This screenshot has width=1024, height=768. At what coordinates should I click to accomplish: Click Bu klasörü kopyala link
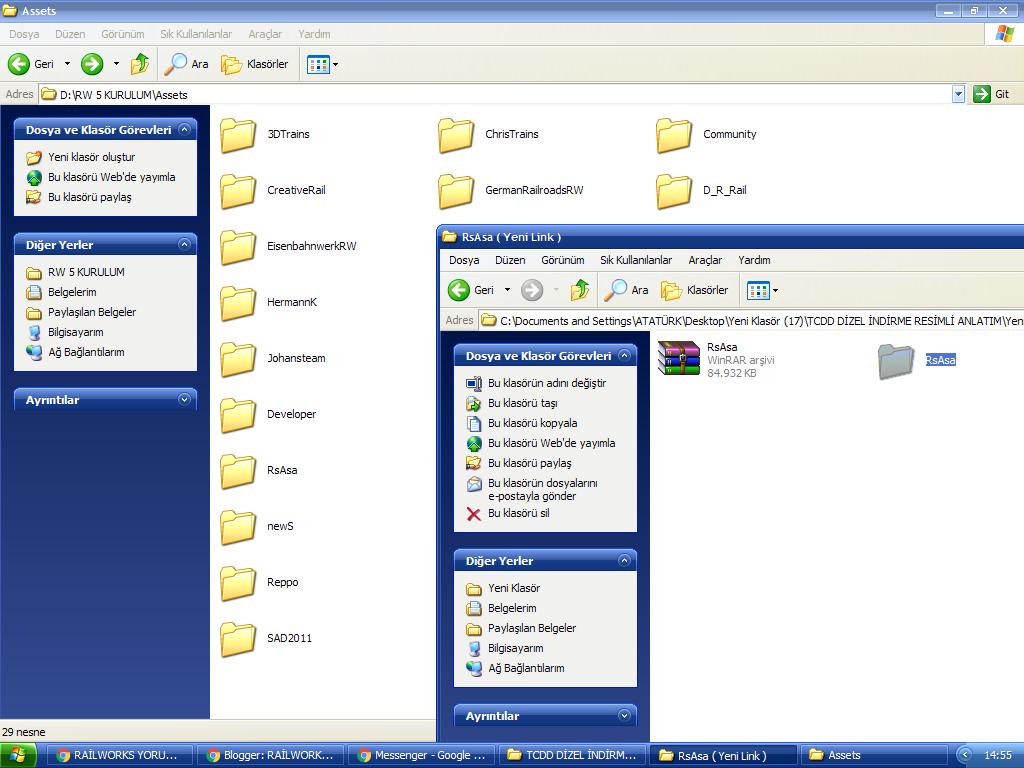pyautogui.click(x=522, y=423)
